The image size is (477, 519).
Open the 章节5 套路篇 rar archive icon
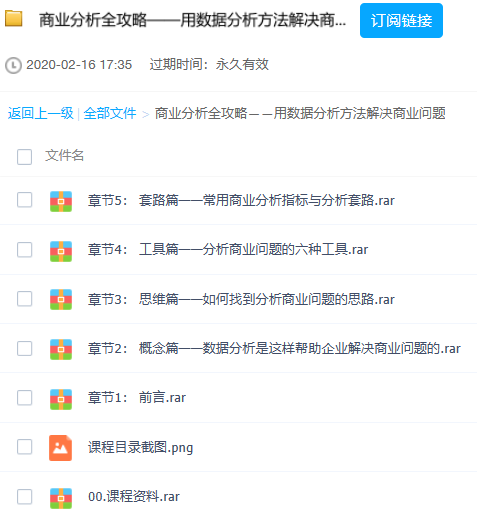pyautogui.click(x=61, y=201)
